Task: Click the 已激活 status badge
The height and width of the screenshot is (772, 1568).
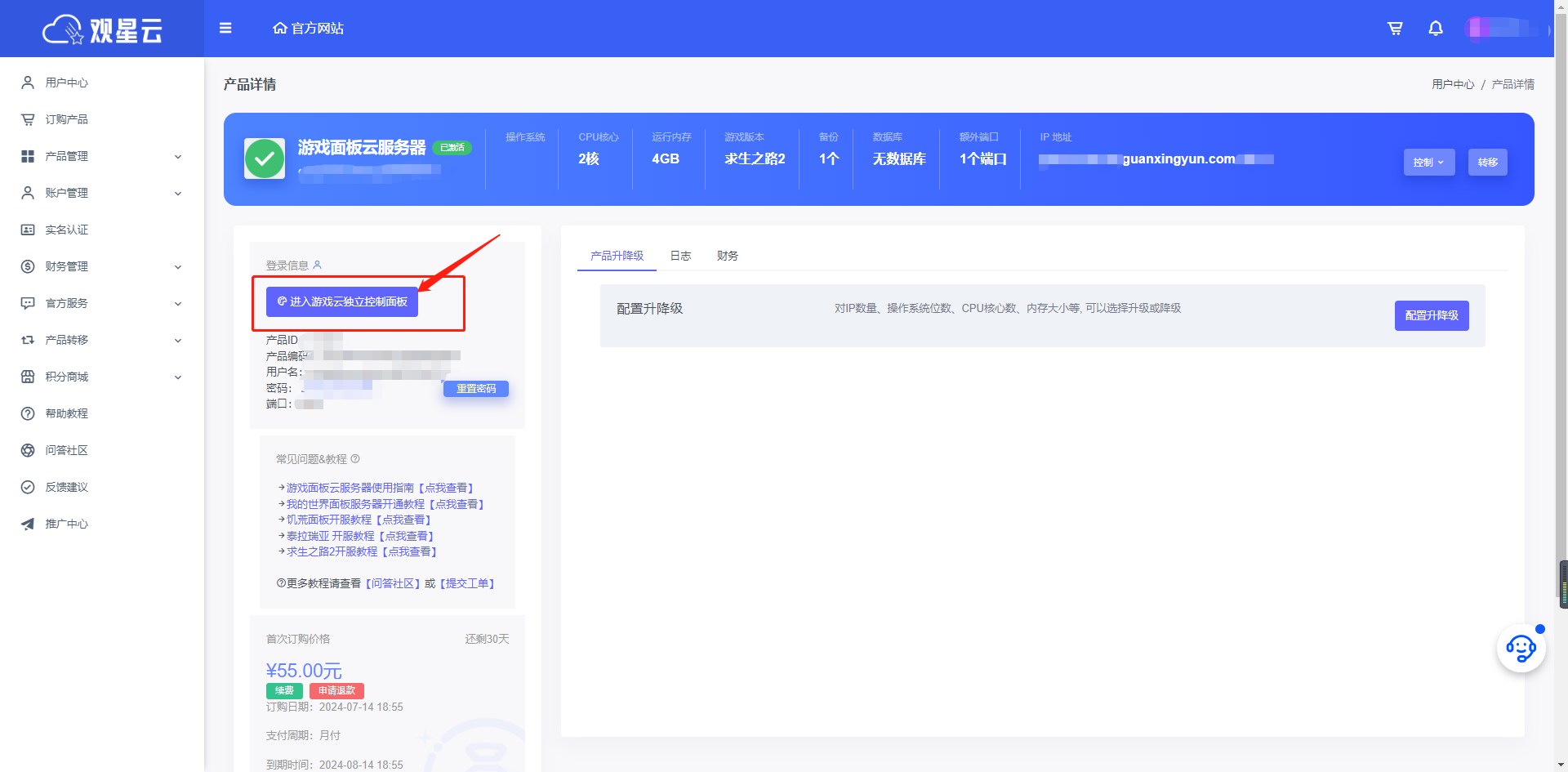Action: [x=452, y=148]
